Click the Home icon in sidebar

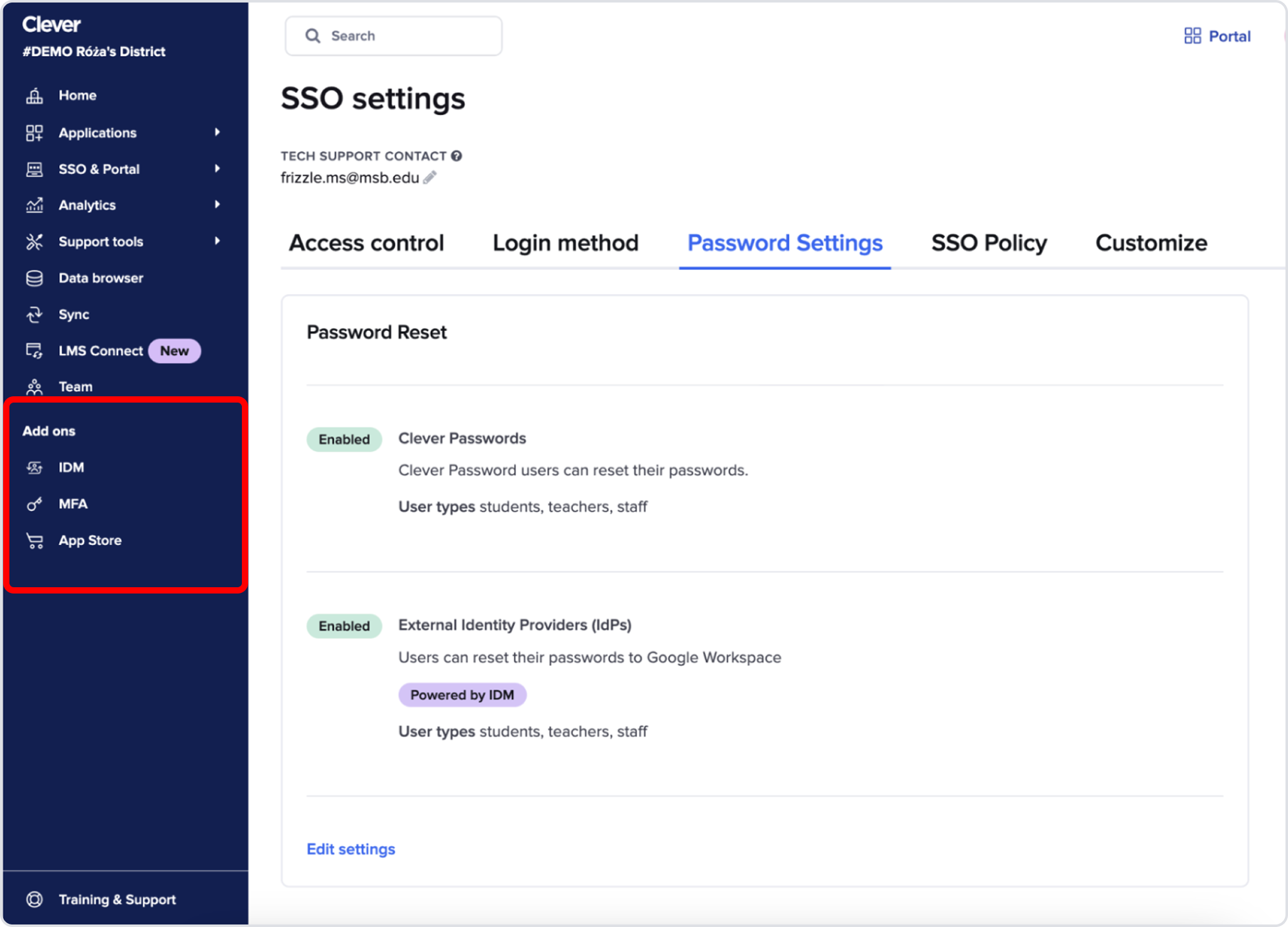35,95
